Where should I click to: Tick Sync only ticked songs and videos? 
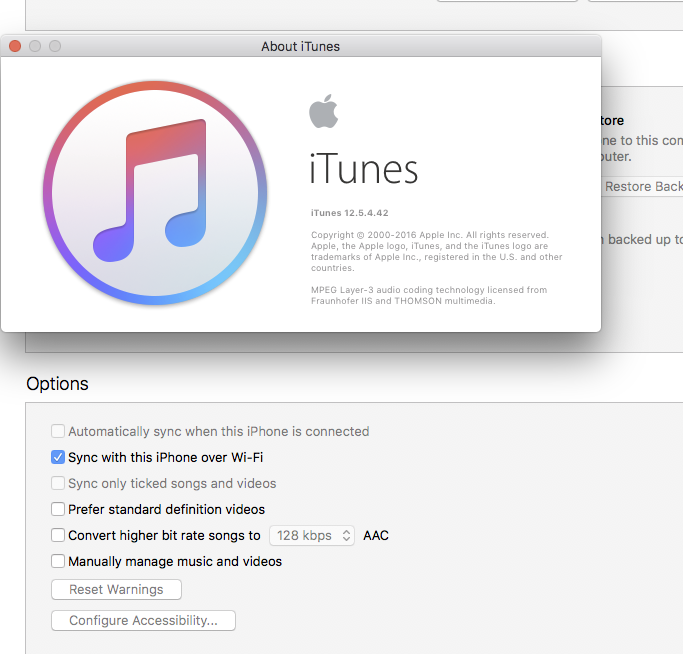58,483
